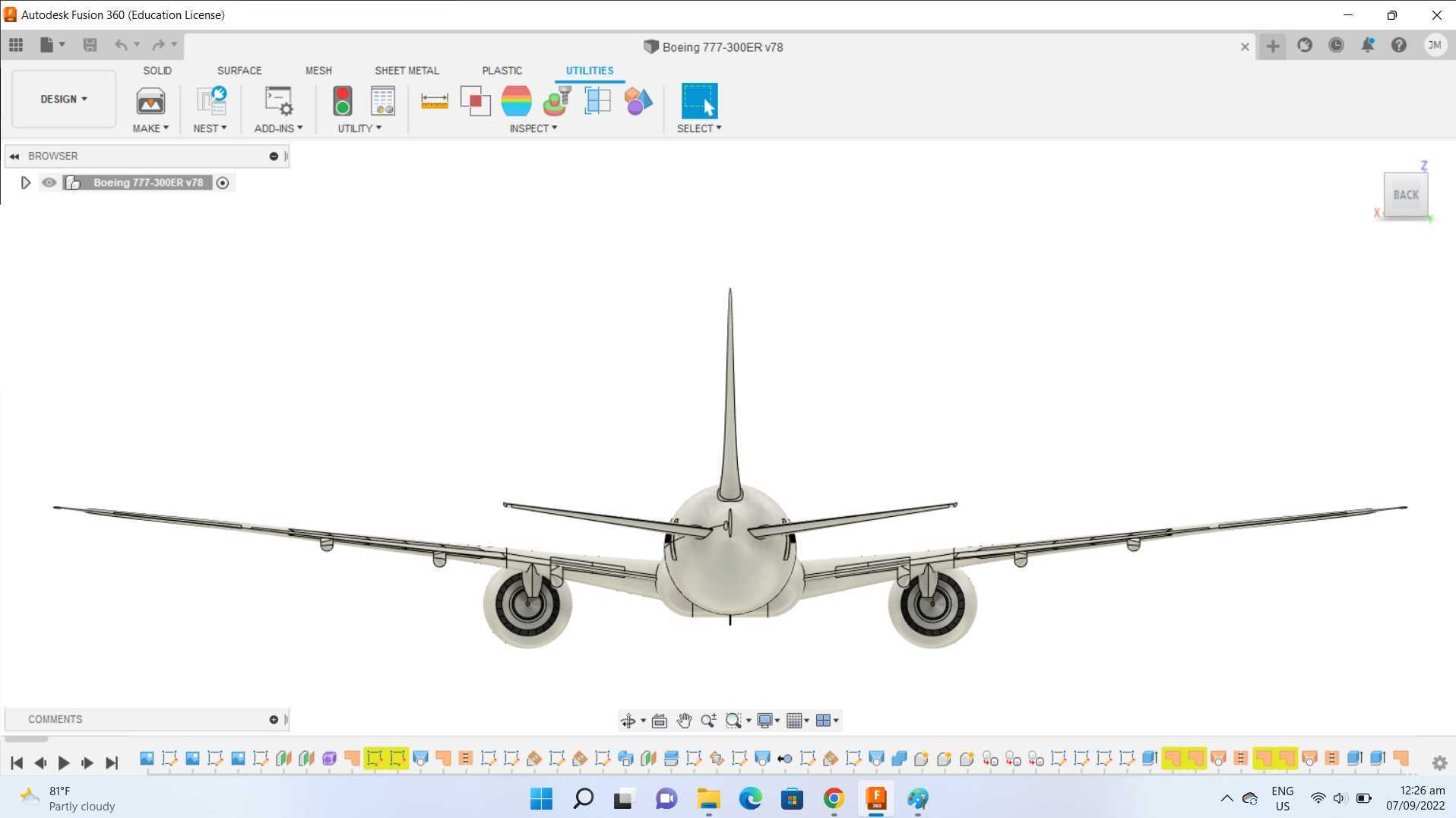Switch to the MESH tab
This screenshot has height=818, width=1456.
click(x=318, y=71)
